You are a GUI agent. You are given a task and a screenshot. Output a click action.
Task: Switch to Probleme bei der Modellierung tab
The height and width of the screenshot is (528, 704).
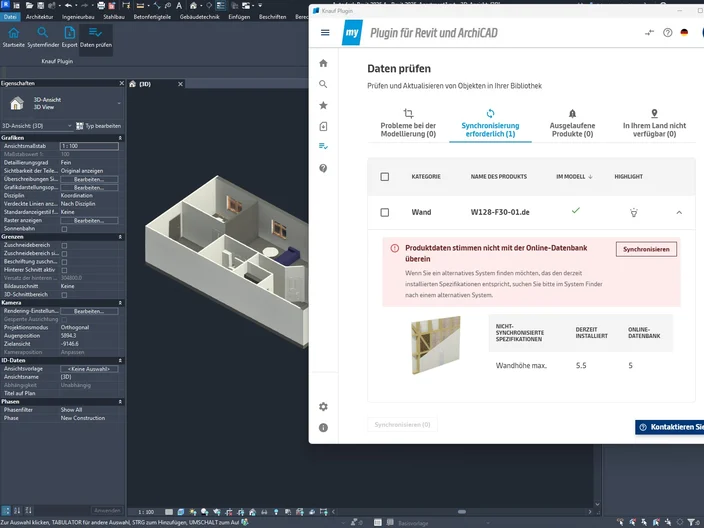(x=408, y=123)
